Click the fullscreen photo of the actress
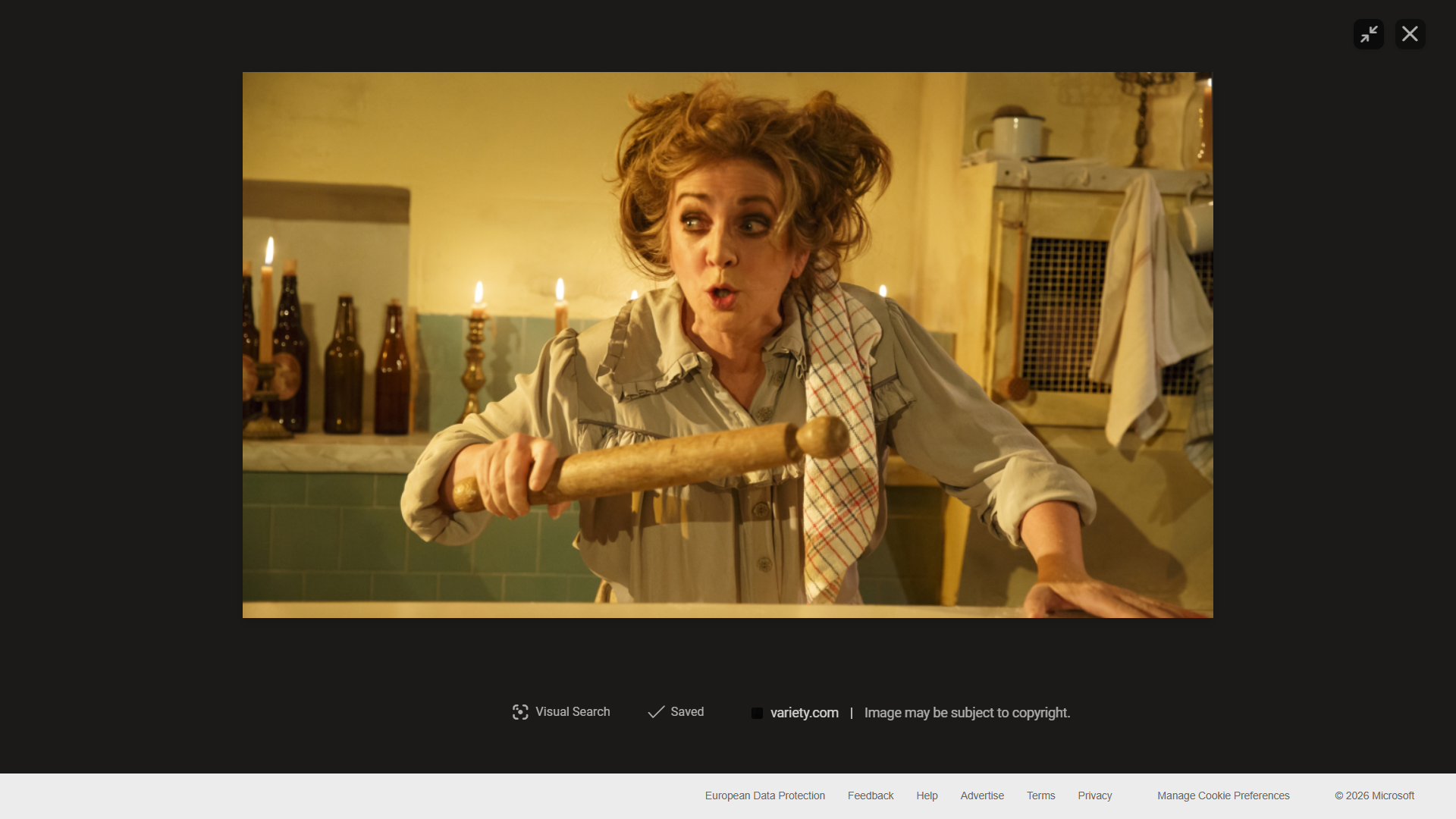Screen dimensions: 1456x819 coord(727,345)
